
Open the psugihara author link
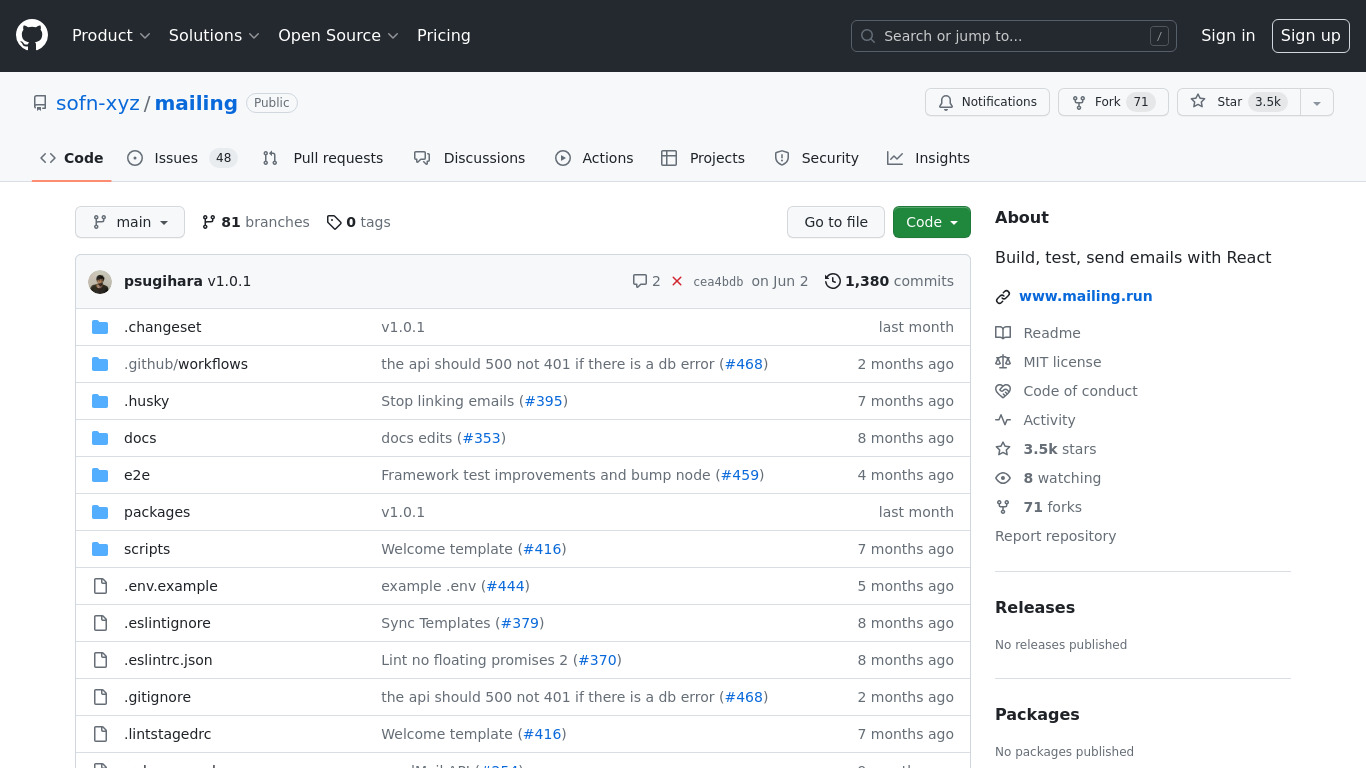[163, 281]
